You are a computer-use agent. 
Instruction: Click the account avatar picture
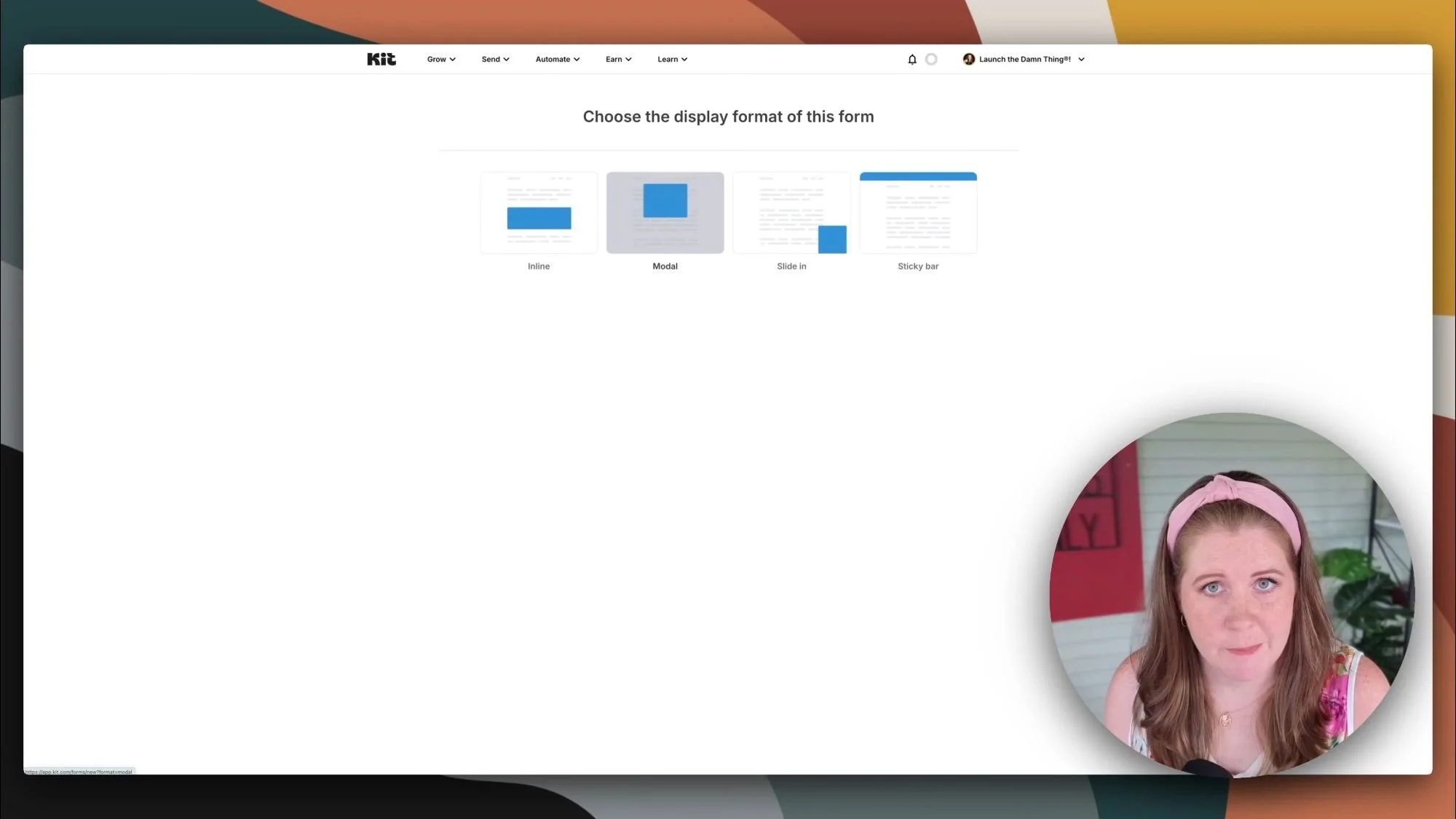pos(968,59)
